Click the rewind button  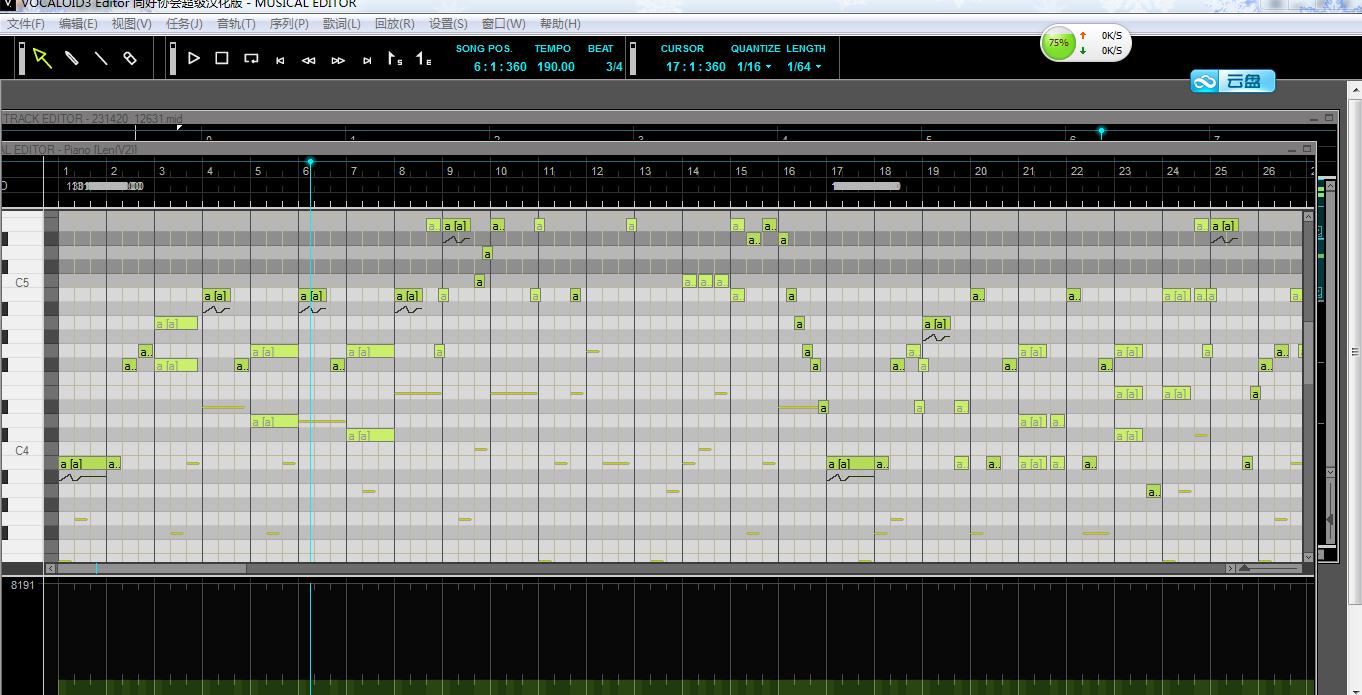click(x=309, y=60)
